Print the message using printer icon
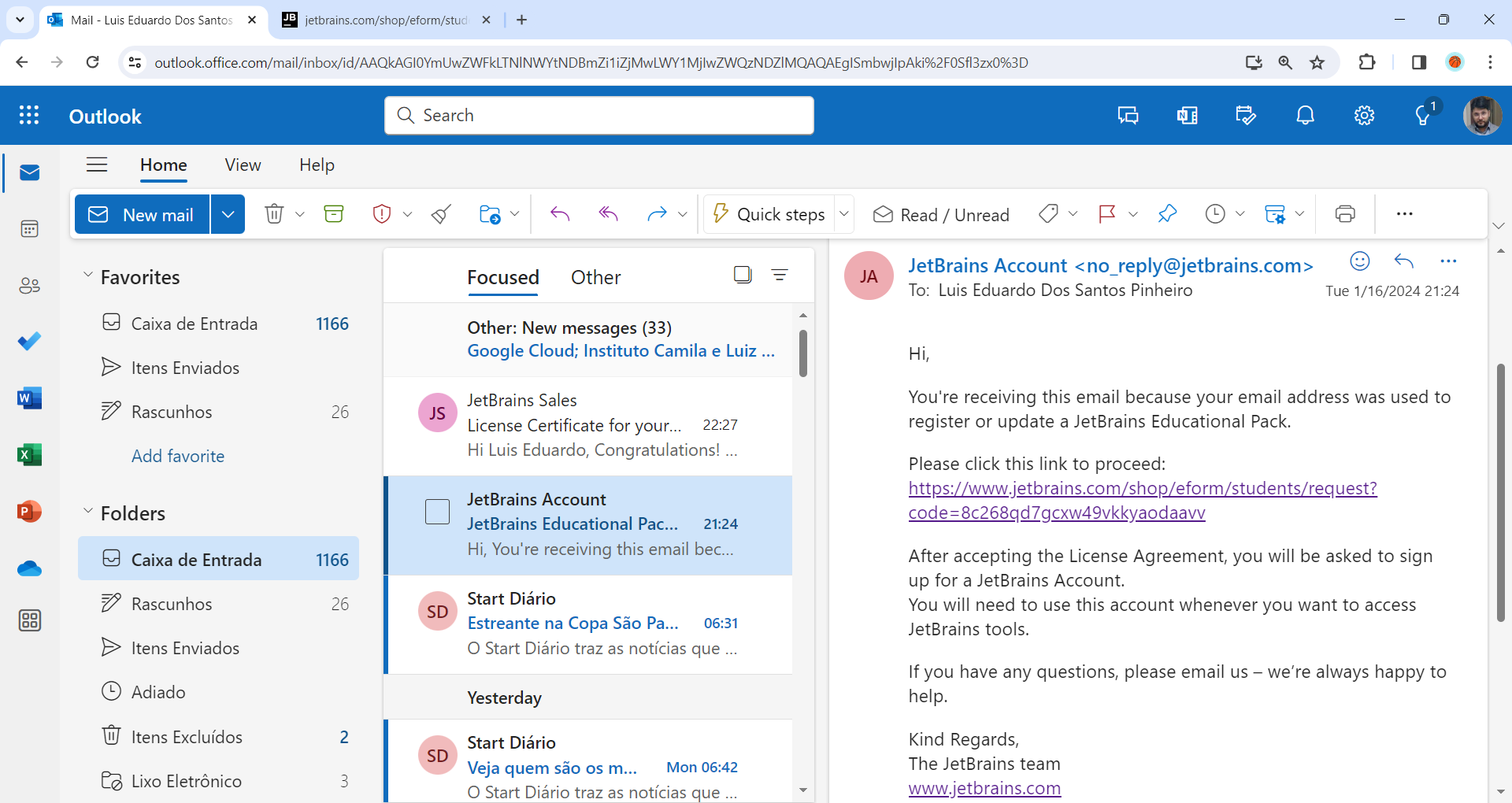The height and width of the screenshot is (803, 1512). (1345, 214)
